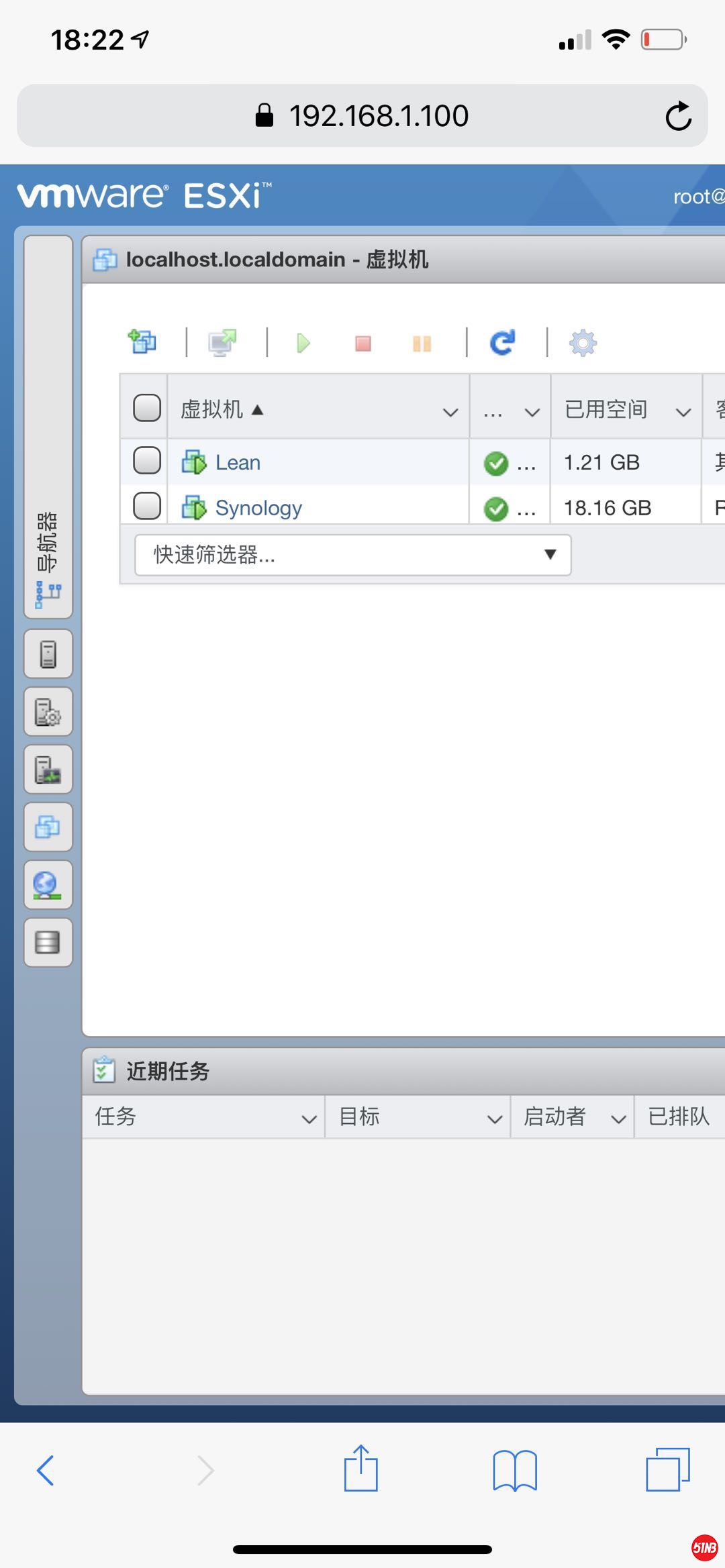Expand the 快速筛选器 quick filter dropdown
The height and width of the screenshot is (1568, 725).
pos(353,555)
